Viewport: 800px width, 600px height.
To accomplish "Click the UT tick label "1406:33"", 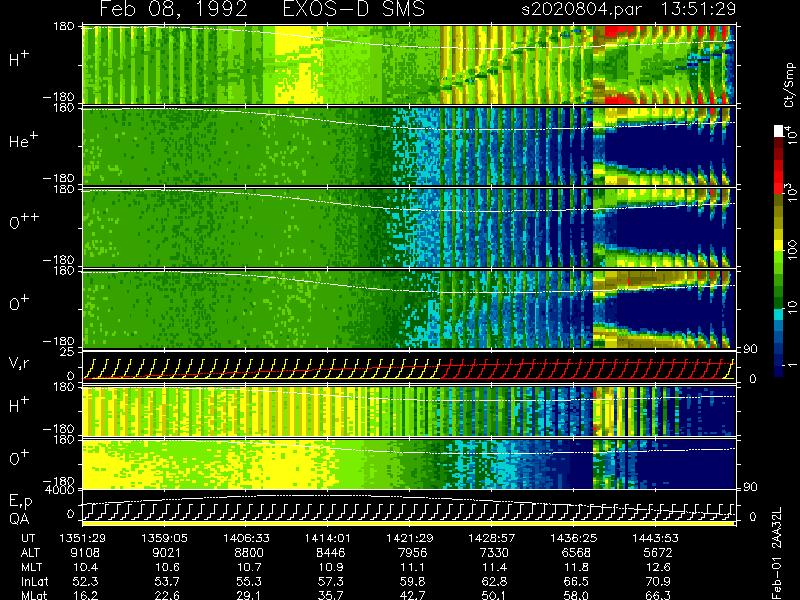I will (x=246, y=538).
